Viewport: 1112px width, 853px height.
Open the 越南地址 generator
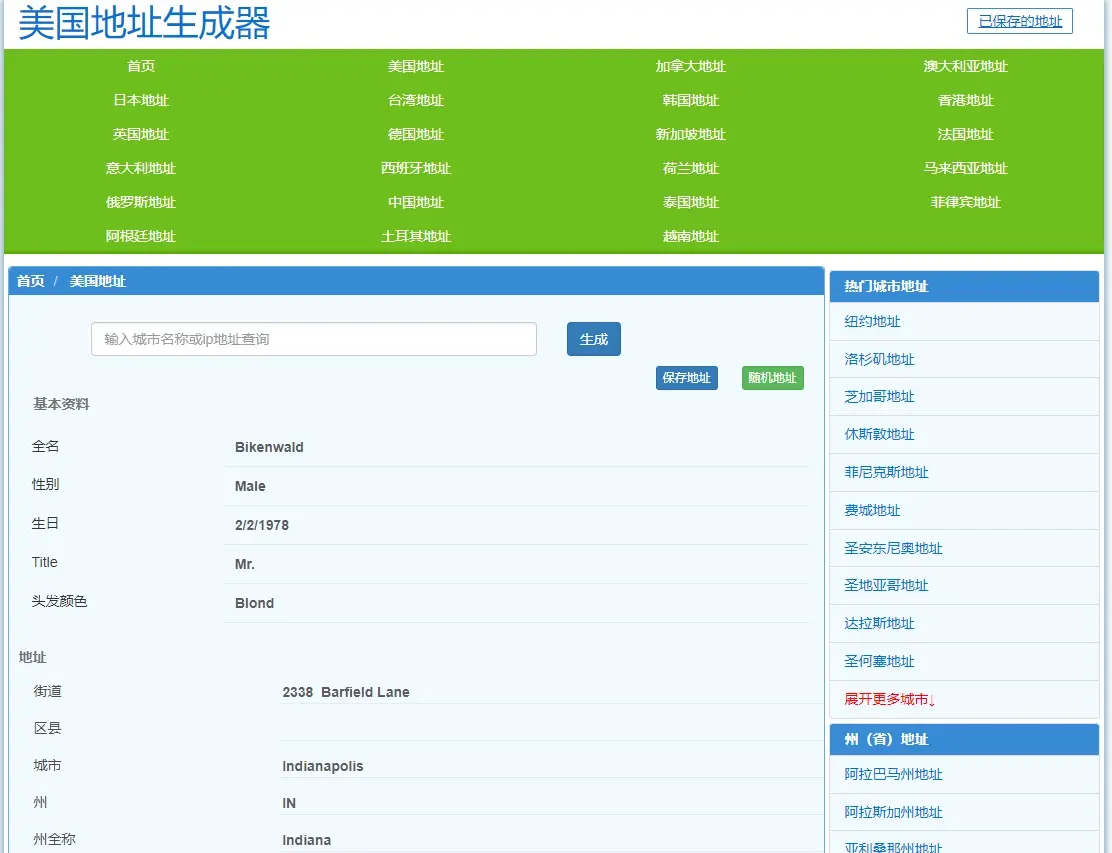click(x=690, y=236)
